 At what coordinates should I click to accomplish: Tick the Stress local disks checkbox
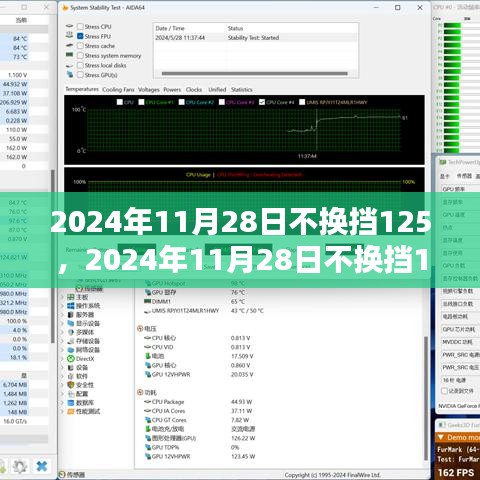pos(80,65)
